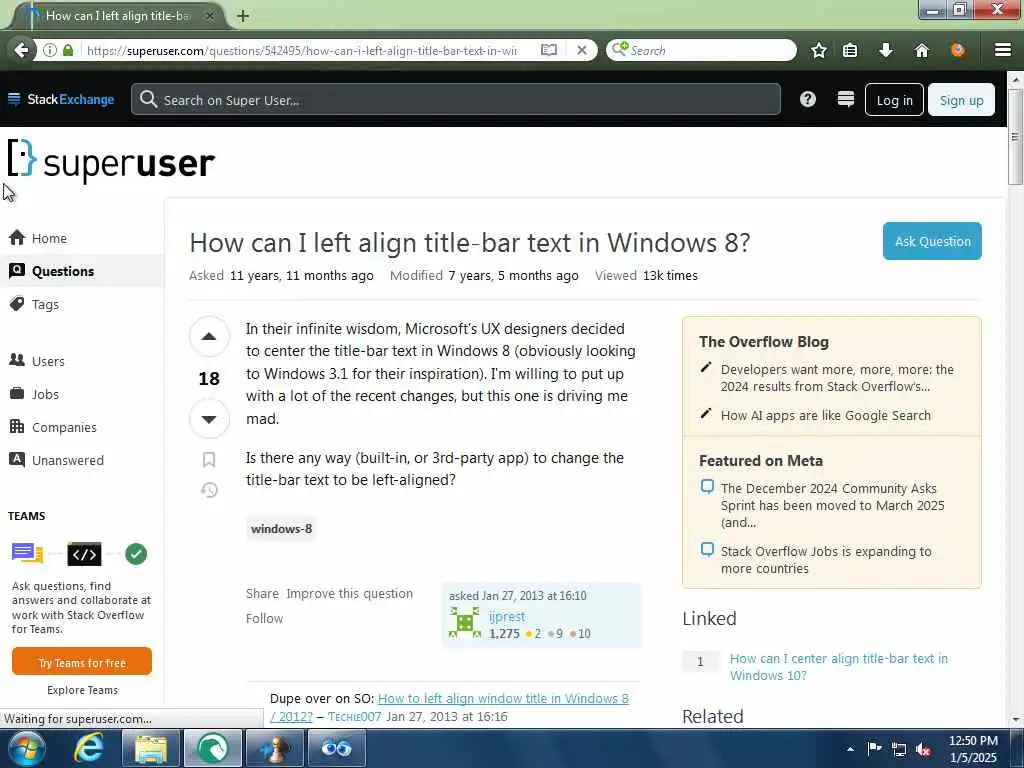1024x768 pixels.
Task: Stop loading page with the X button
Action: 582,50
